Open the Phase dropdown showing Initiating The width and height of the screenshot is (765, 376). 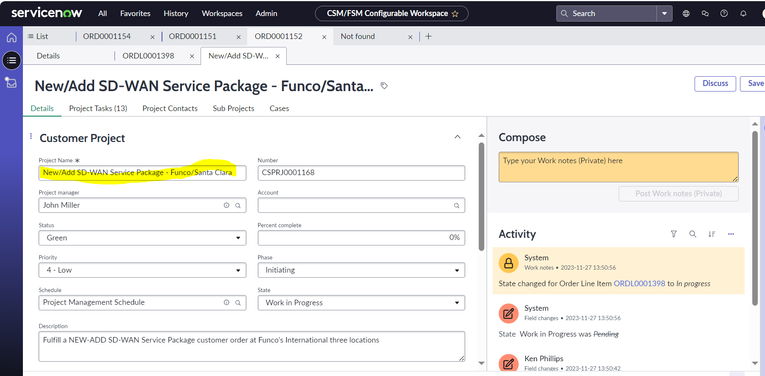click(x=362, y=270)
